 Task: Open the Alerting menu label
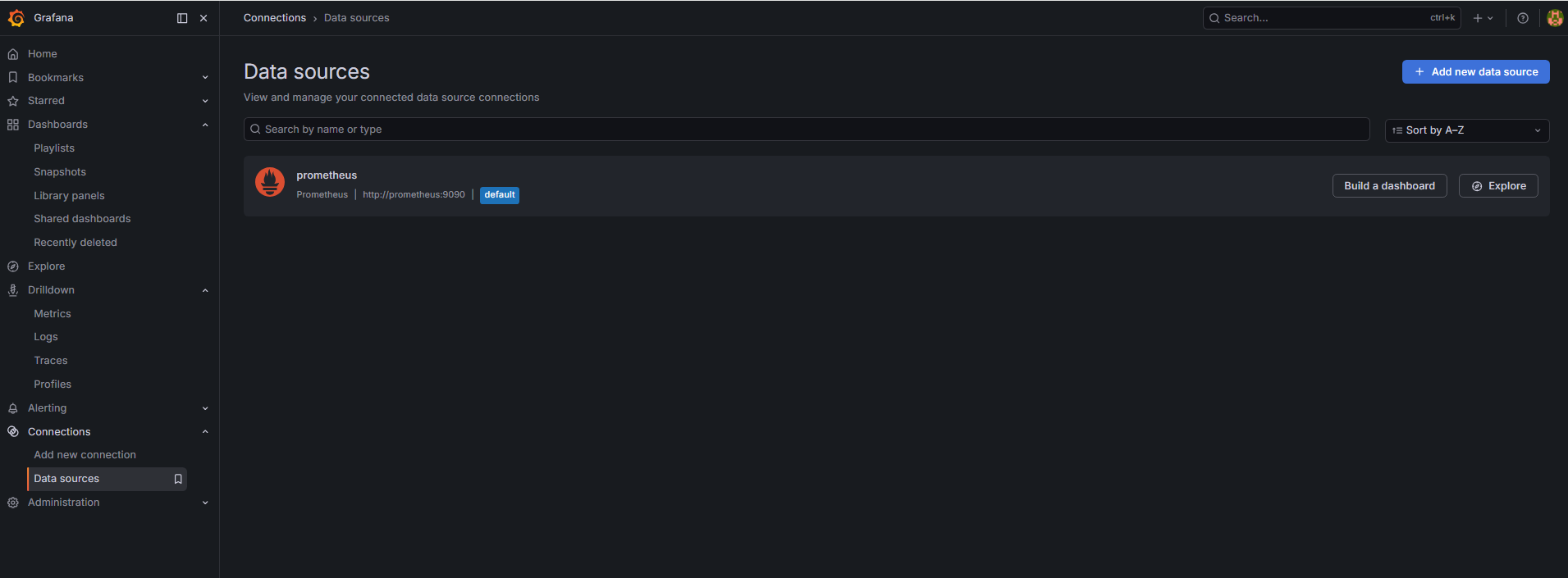point(48,408)
